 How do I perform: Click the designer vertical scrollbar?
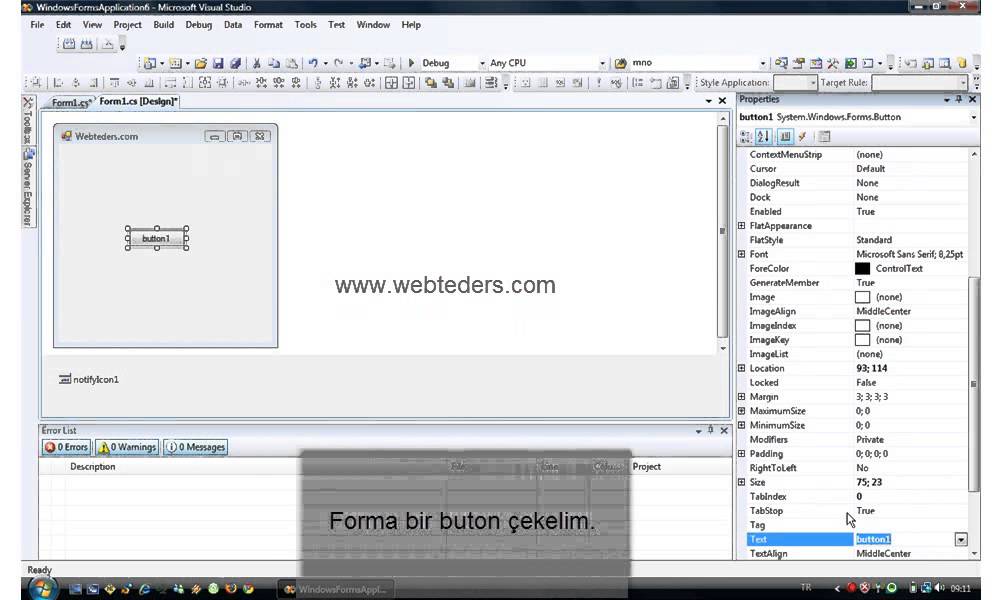(x=723, y=231)
